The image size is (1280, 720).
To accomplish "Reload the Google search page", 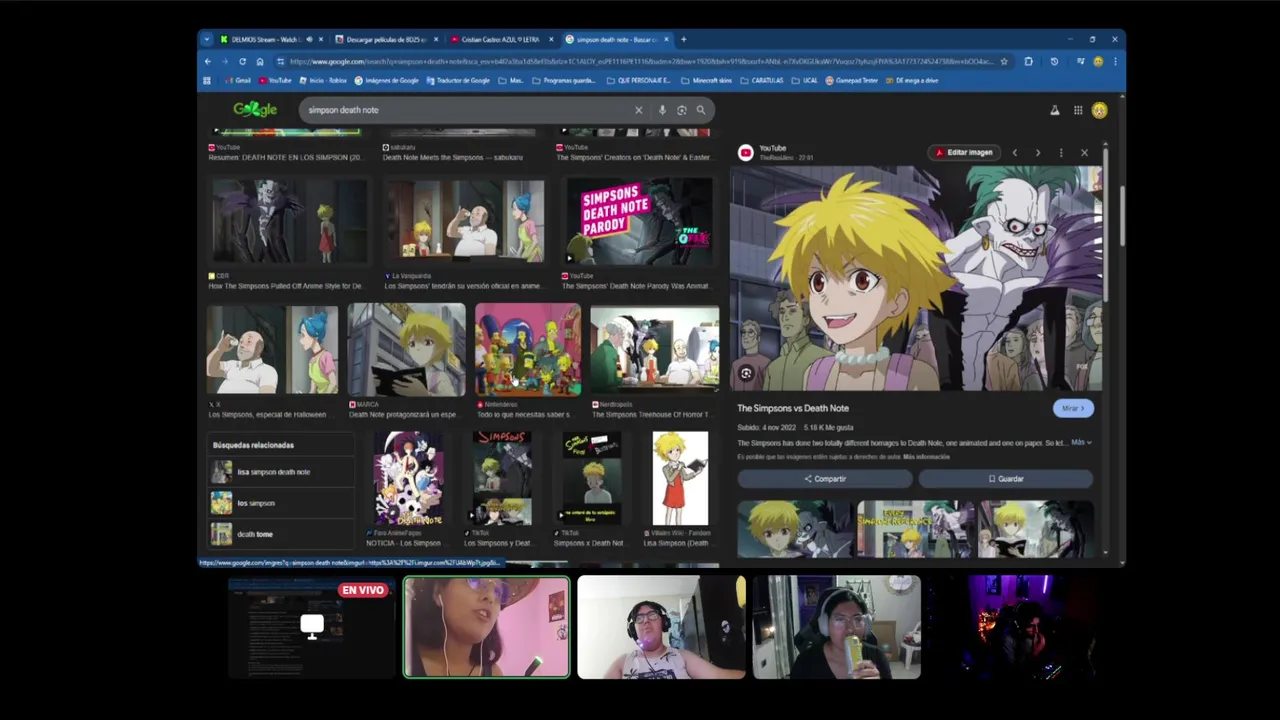I will click(x=242, y=61).
